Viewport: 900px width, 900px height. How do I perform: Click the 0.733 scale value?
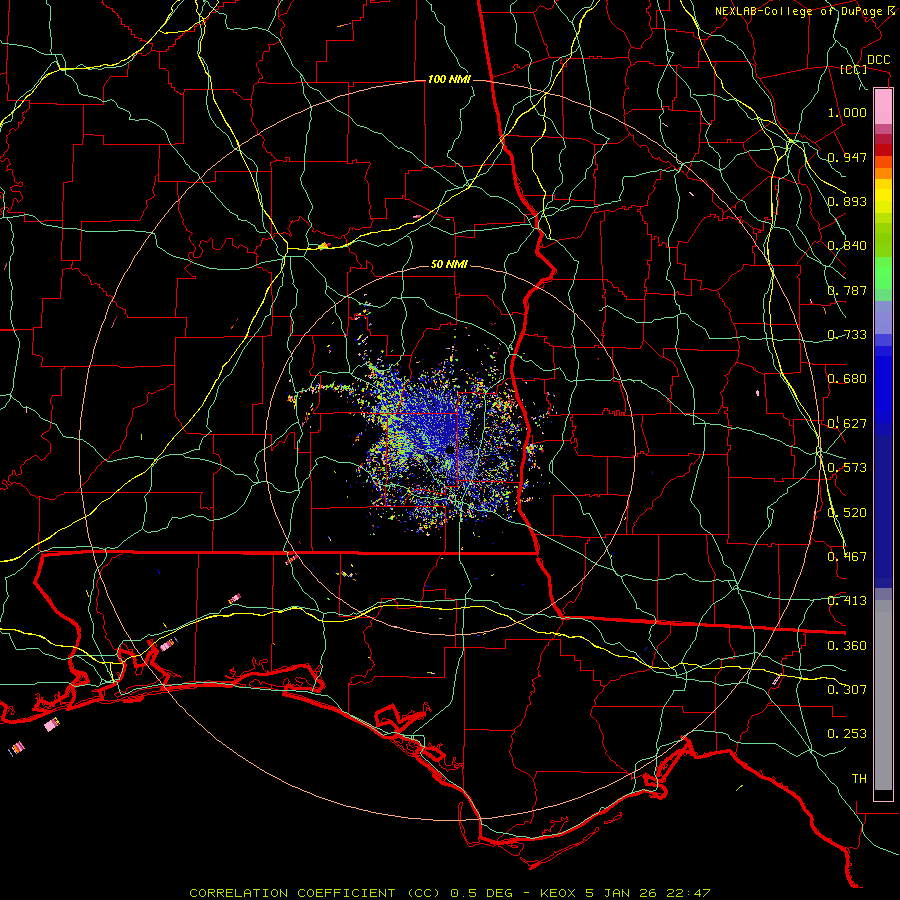tap(847, 335)
